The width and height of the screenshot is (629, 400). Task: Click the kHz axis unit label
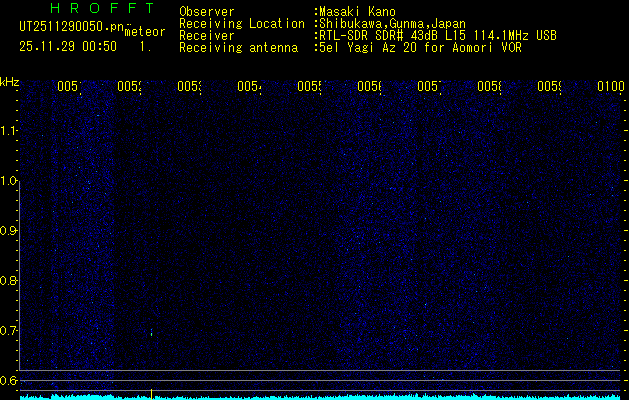click(x=9, y=82)
